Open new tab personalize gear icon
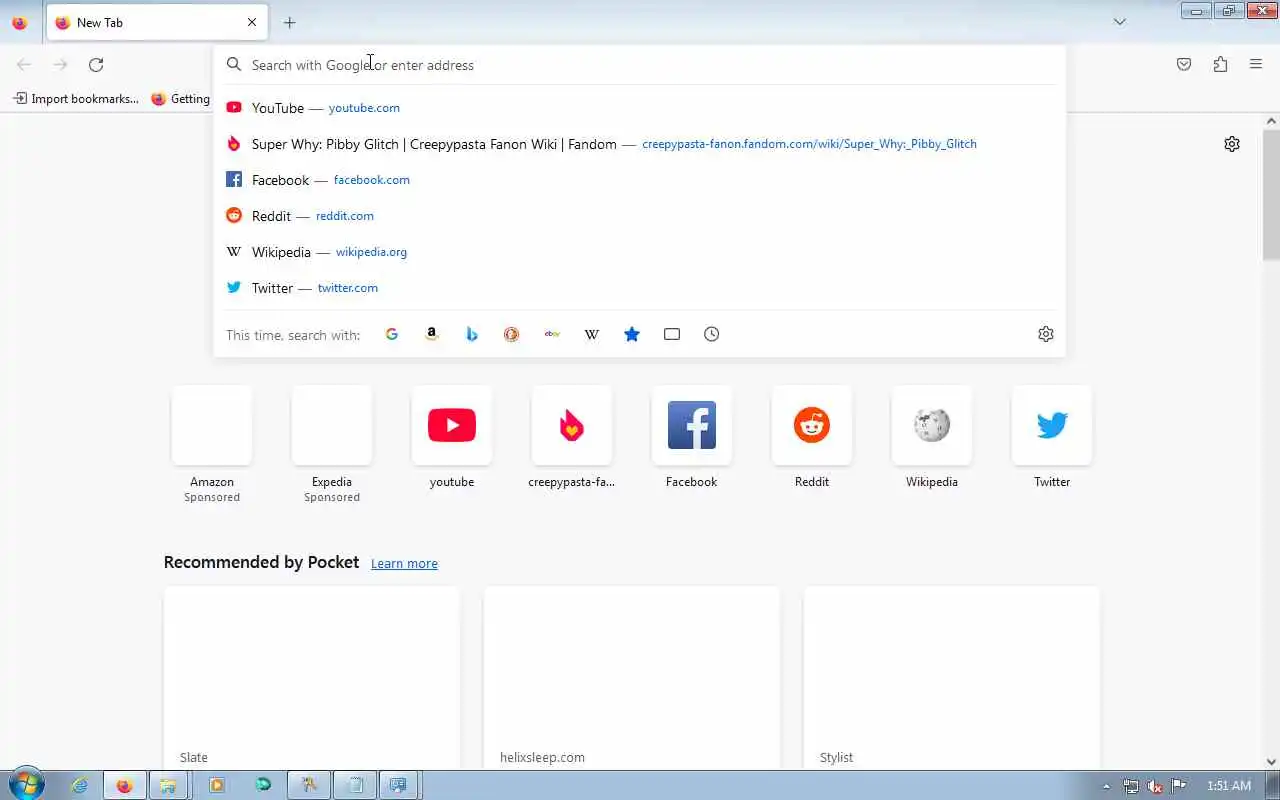This screenshot has width=1280, height=800. [x=1232, y=144]
